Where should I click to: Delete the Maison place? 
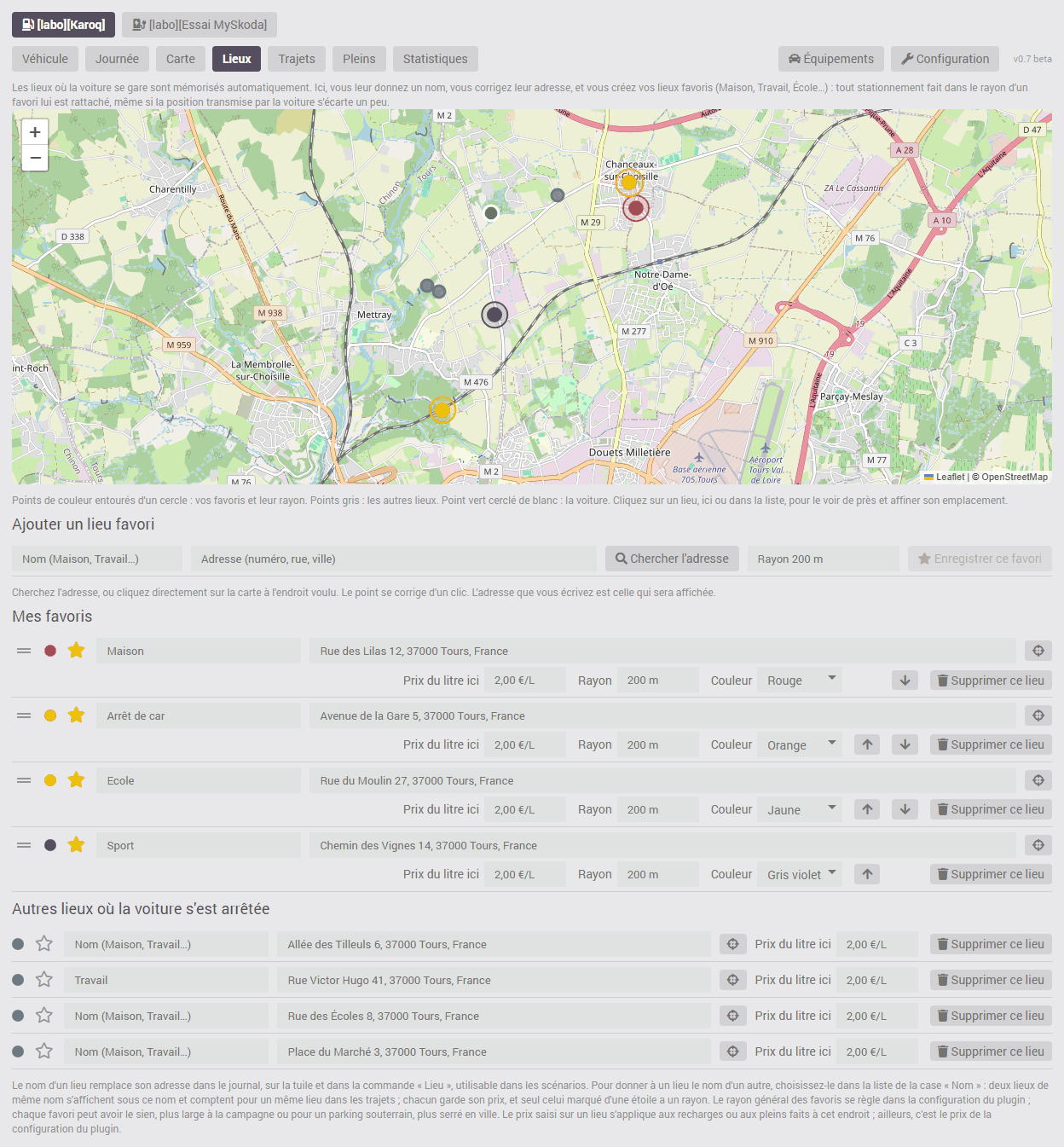(x=991, y=681)
